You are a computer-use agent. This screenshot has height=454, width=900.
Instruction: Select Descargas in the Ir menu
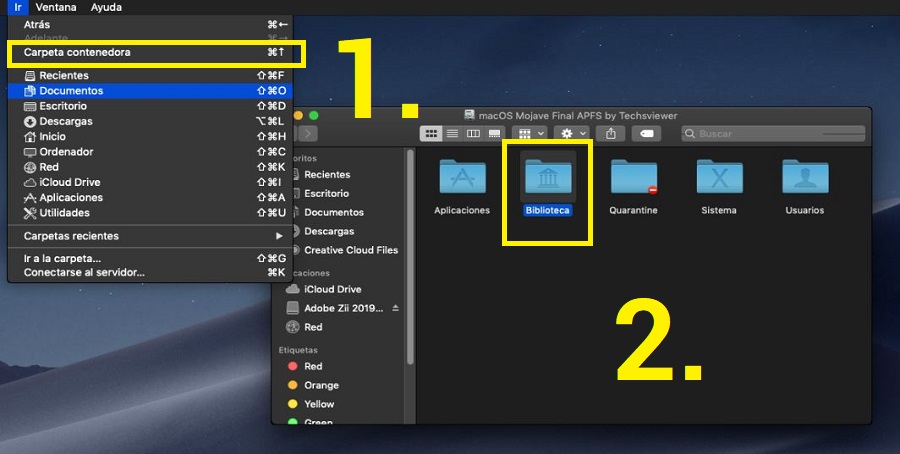click(x=150, y=121)
